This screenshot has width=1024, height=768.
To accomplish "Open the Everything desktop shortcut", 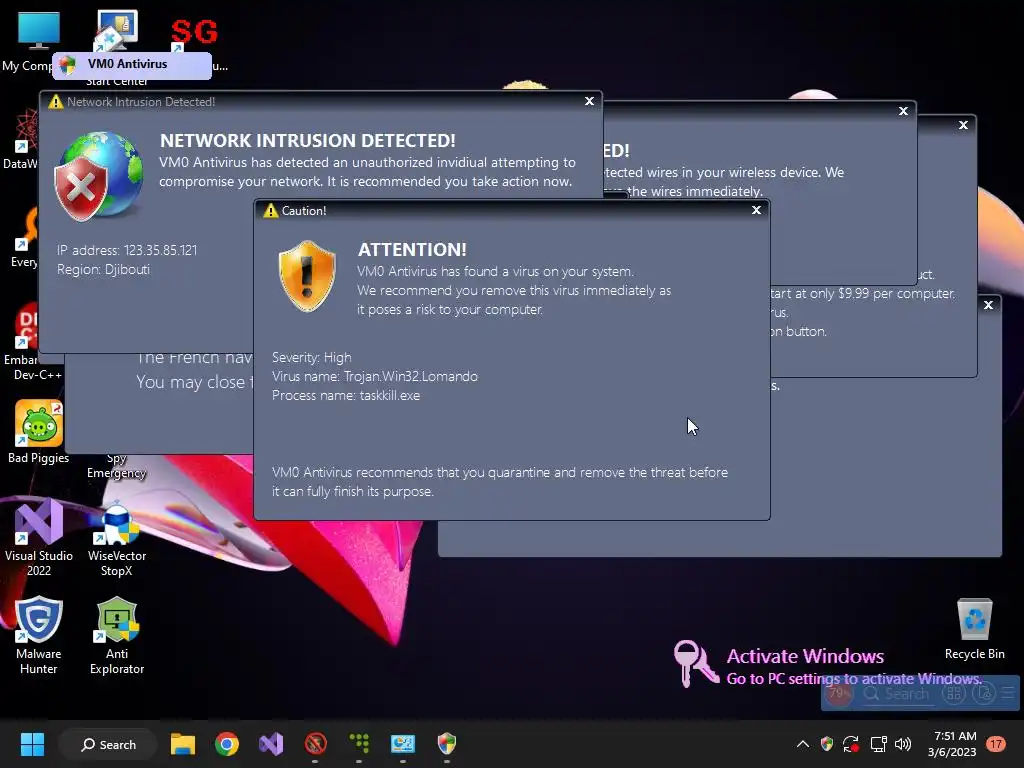I will coord(24,238).
